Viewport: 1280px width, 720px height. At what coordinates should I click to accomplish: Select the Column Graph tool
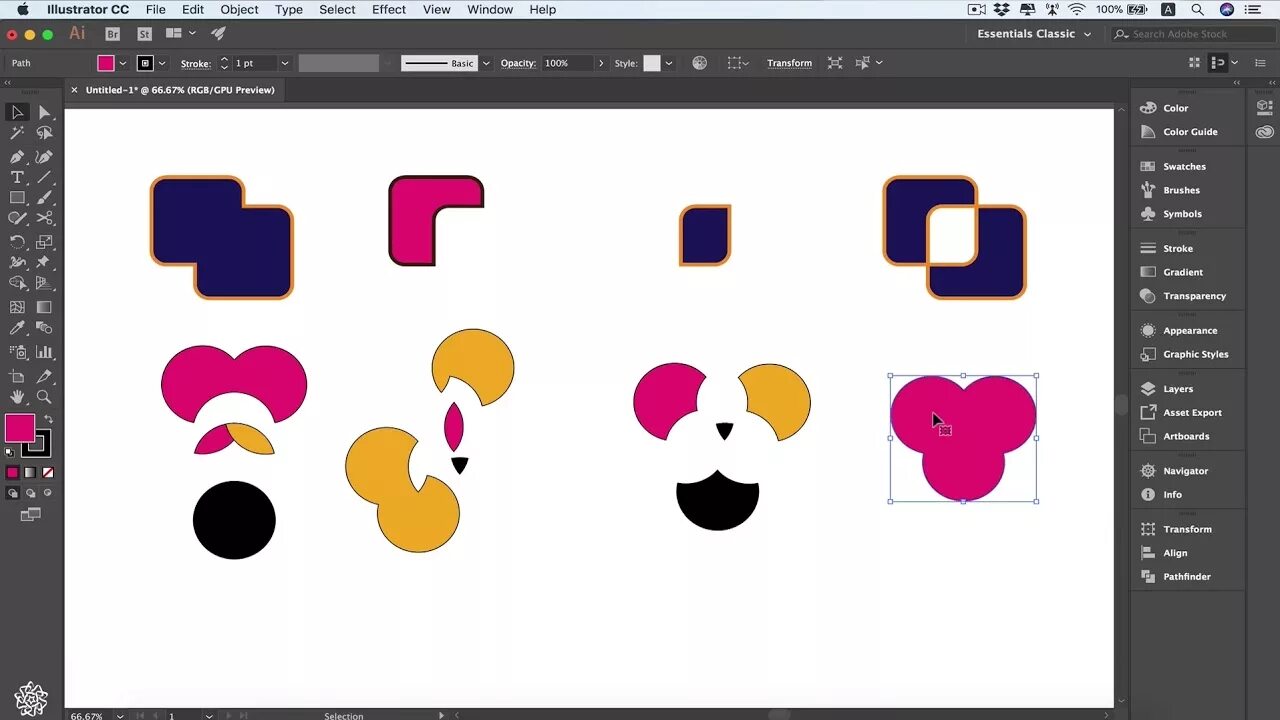(x=44, y=352)
